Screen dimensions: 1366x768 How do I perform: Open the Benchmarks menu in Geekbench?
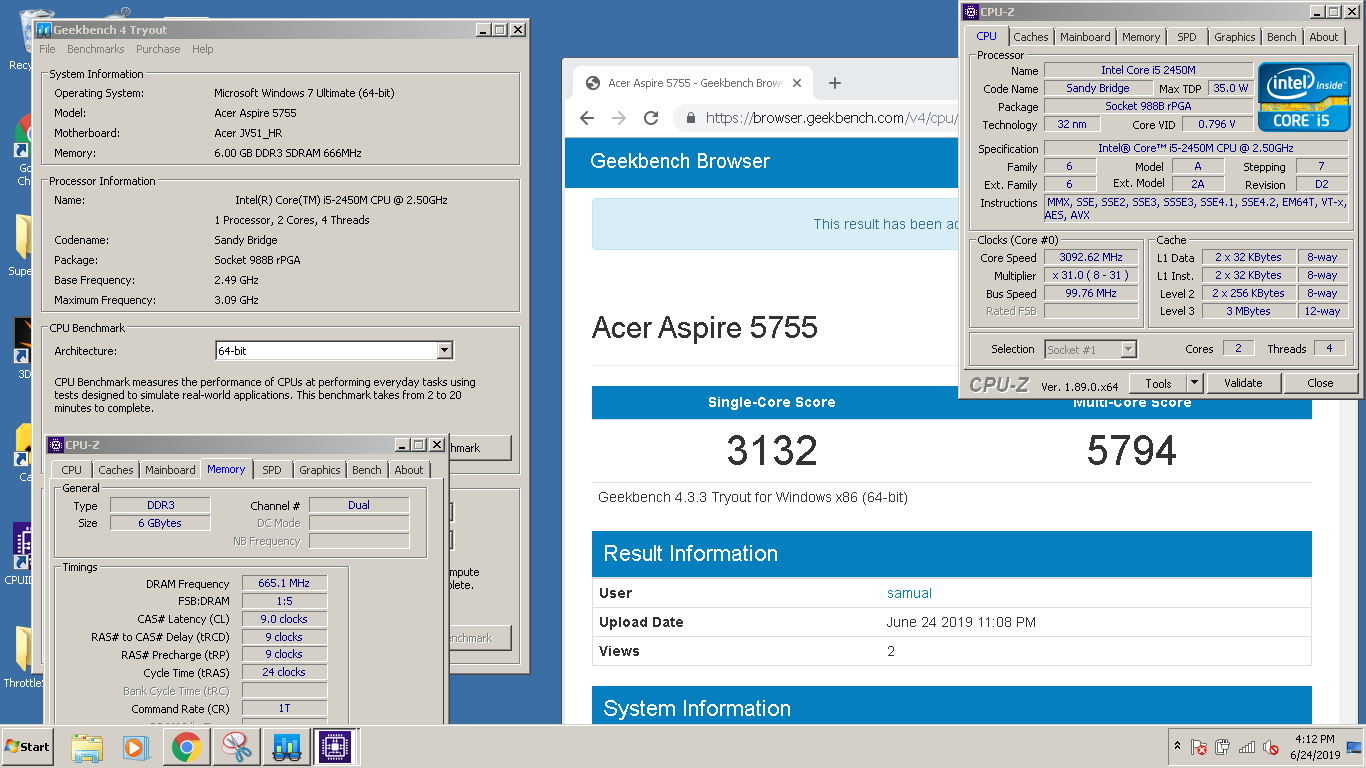pos(96,49)
